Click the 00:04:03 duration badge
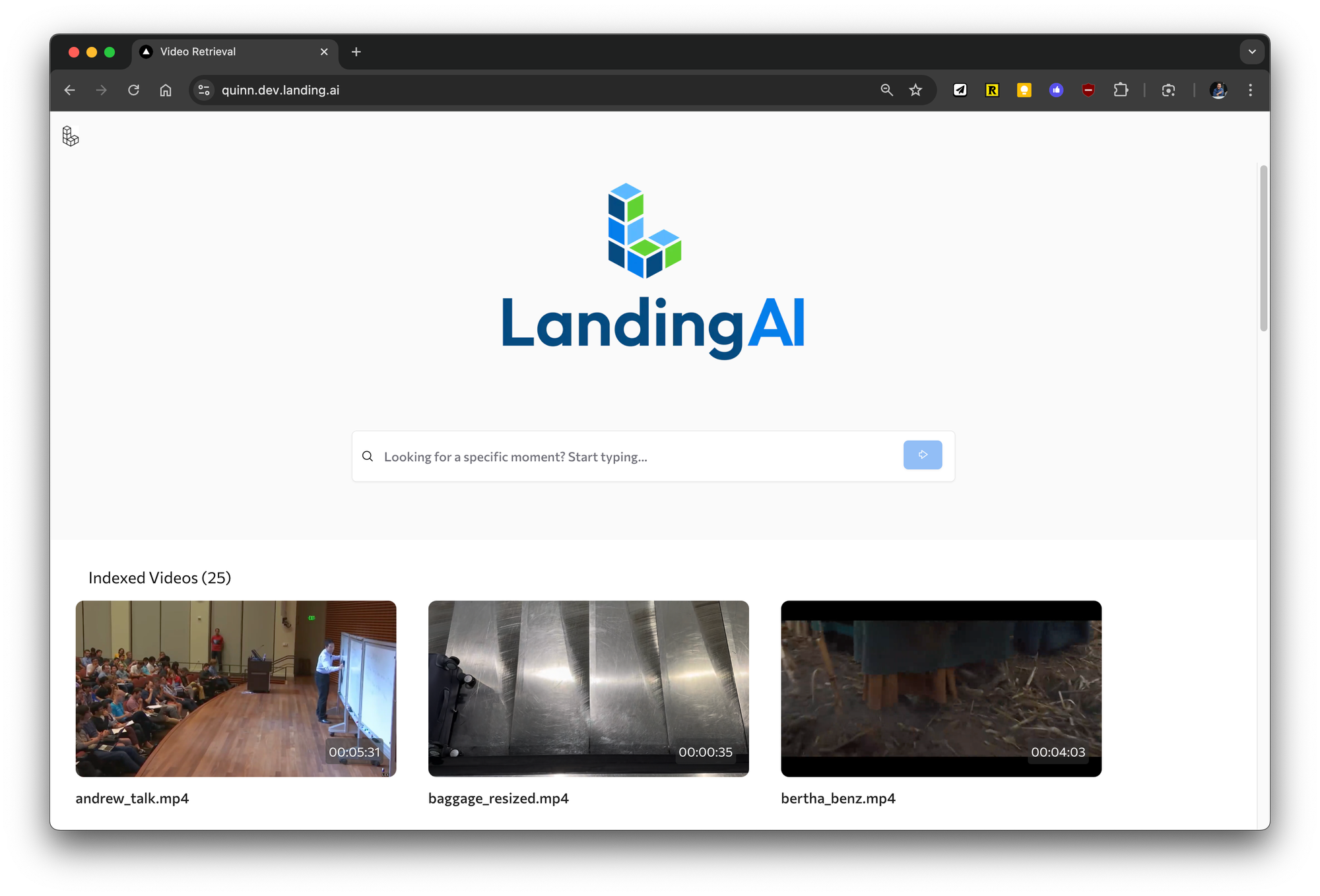1320x896 pixels. tap(1058, 752)
